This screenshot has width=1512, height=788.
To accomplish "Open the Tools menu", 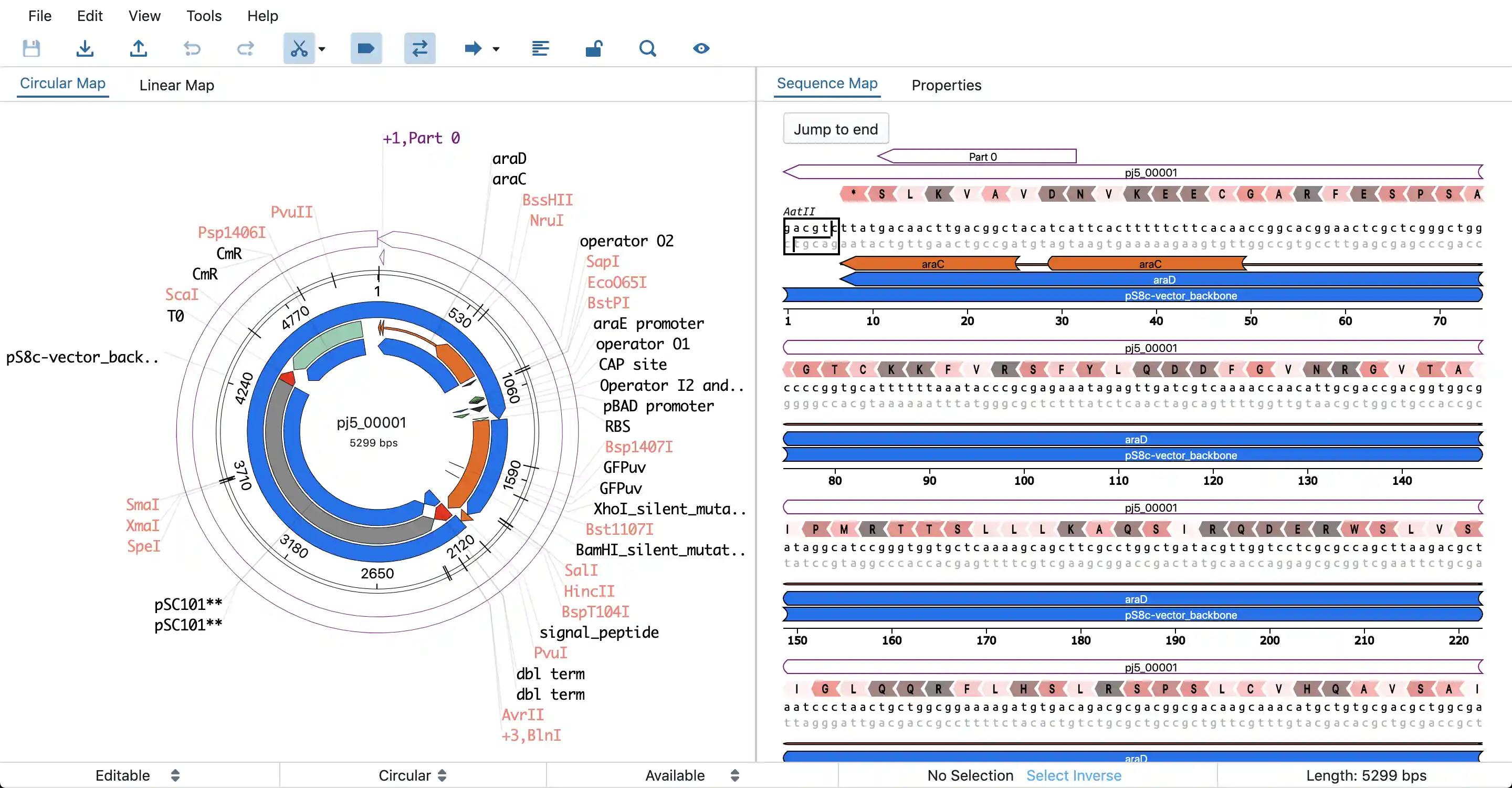I will click(204, 16).
